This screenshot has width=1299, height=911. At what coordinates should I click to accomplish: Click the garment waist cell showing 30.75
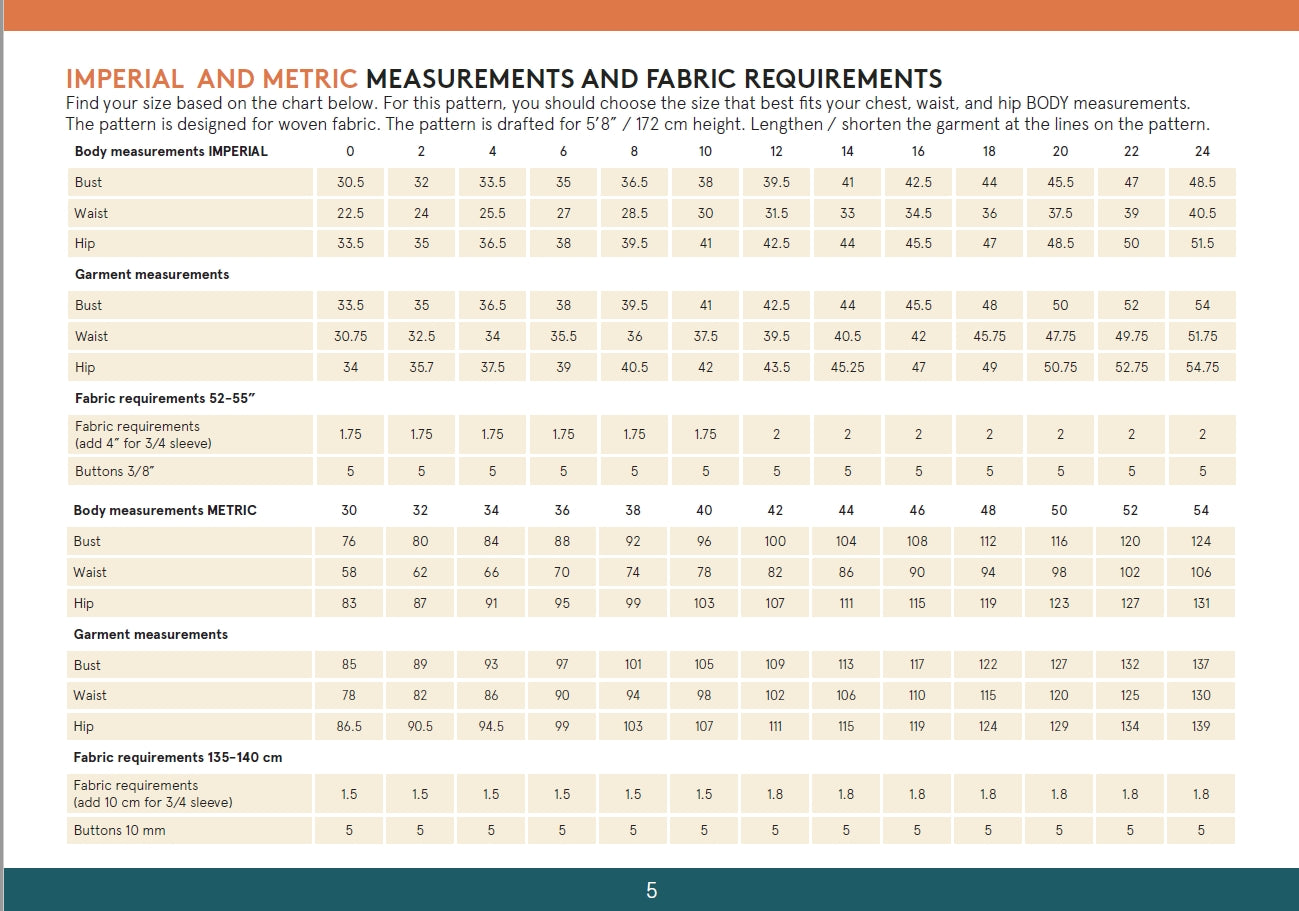(x=350, y=336)
